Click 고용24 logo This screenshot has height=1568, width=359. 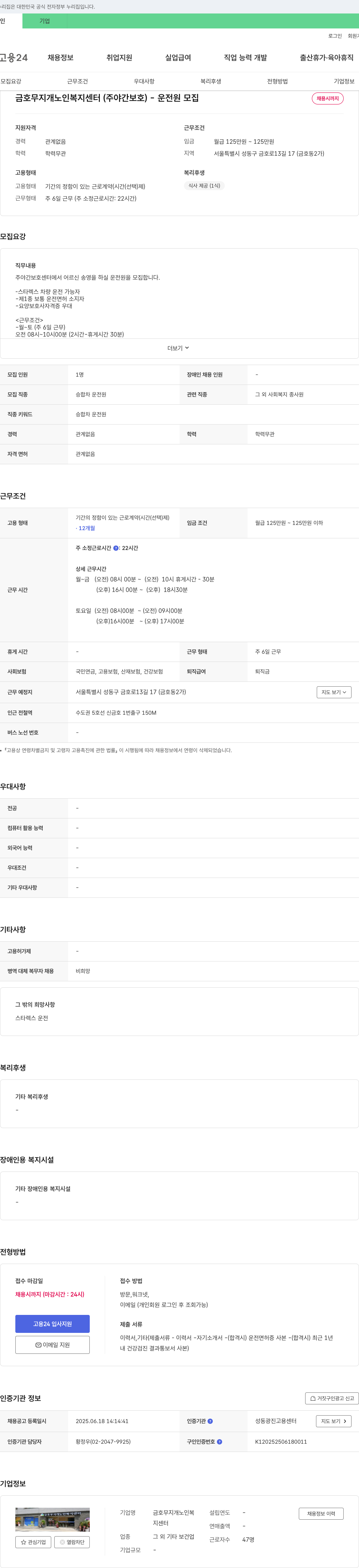tap(13, 58)
